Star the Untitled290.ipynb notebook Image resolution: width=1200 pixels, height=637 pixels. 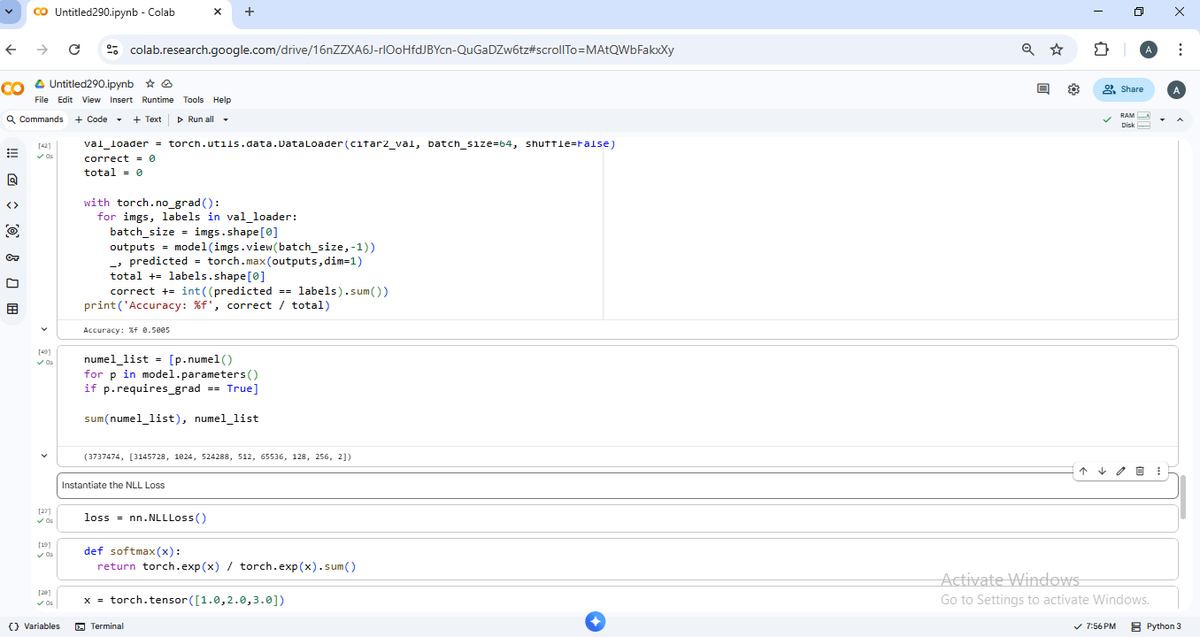tap(149, 84)
